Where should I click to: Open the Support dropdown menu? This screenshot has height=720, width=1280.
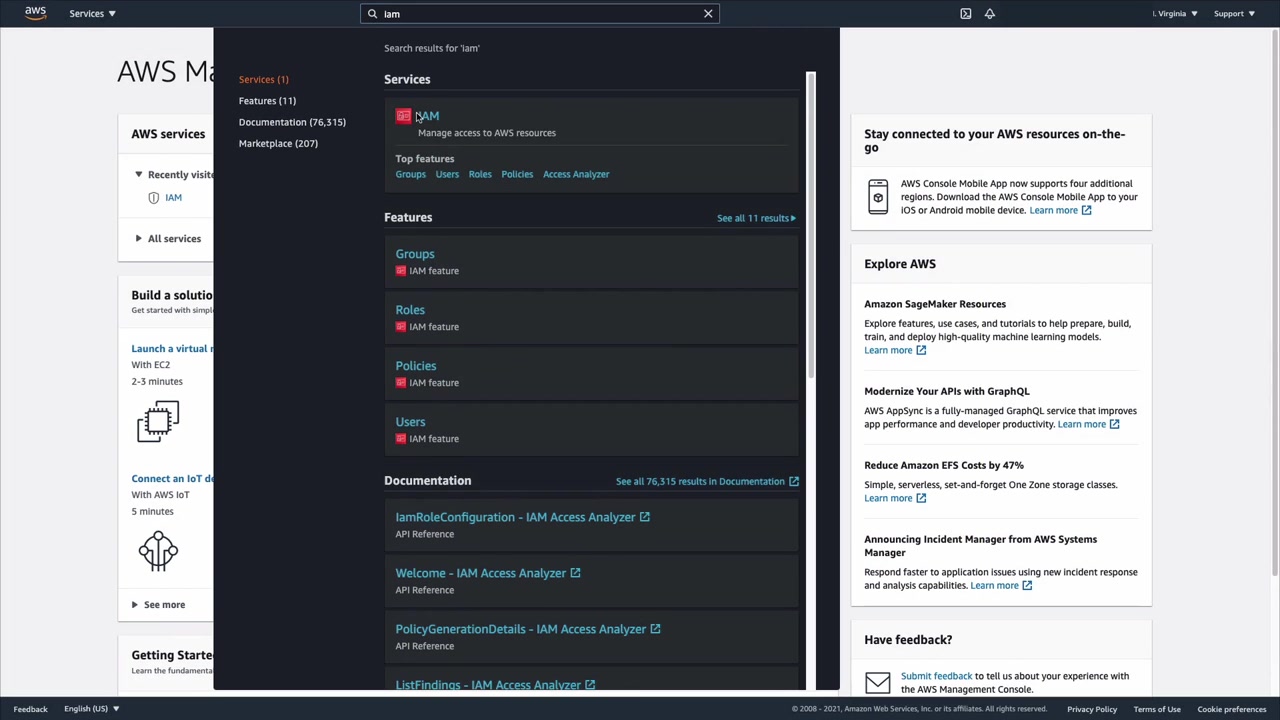(x=1232, y=14)
